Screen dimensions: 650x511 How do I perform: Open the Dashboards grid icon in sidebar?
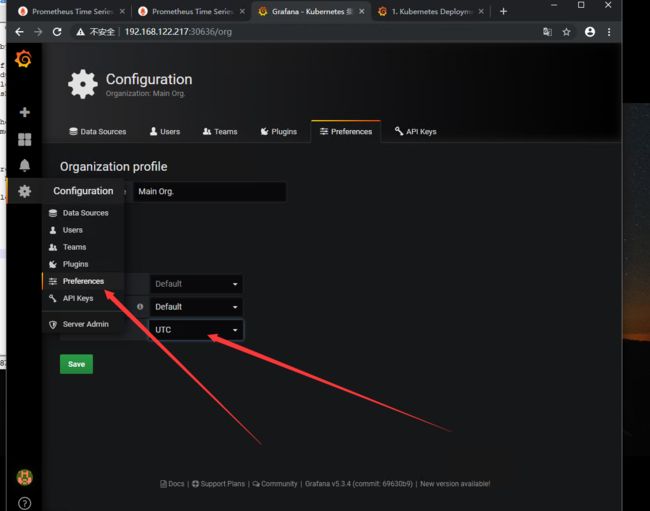pyautogui.click(x=24, y=139)
